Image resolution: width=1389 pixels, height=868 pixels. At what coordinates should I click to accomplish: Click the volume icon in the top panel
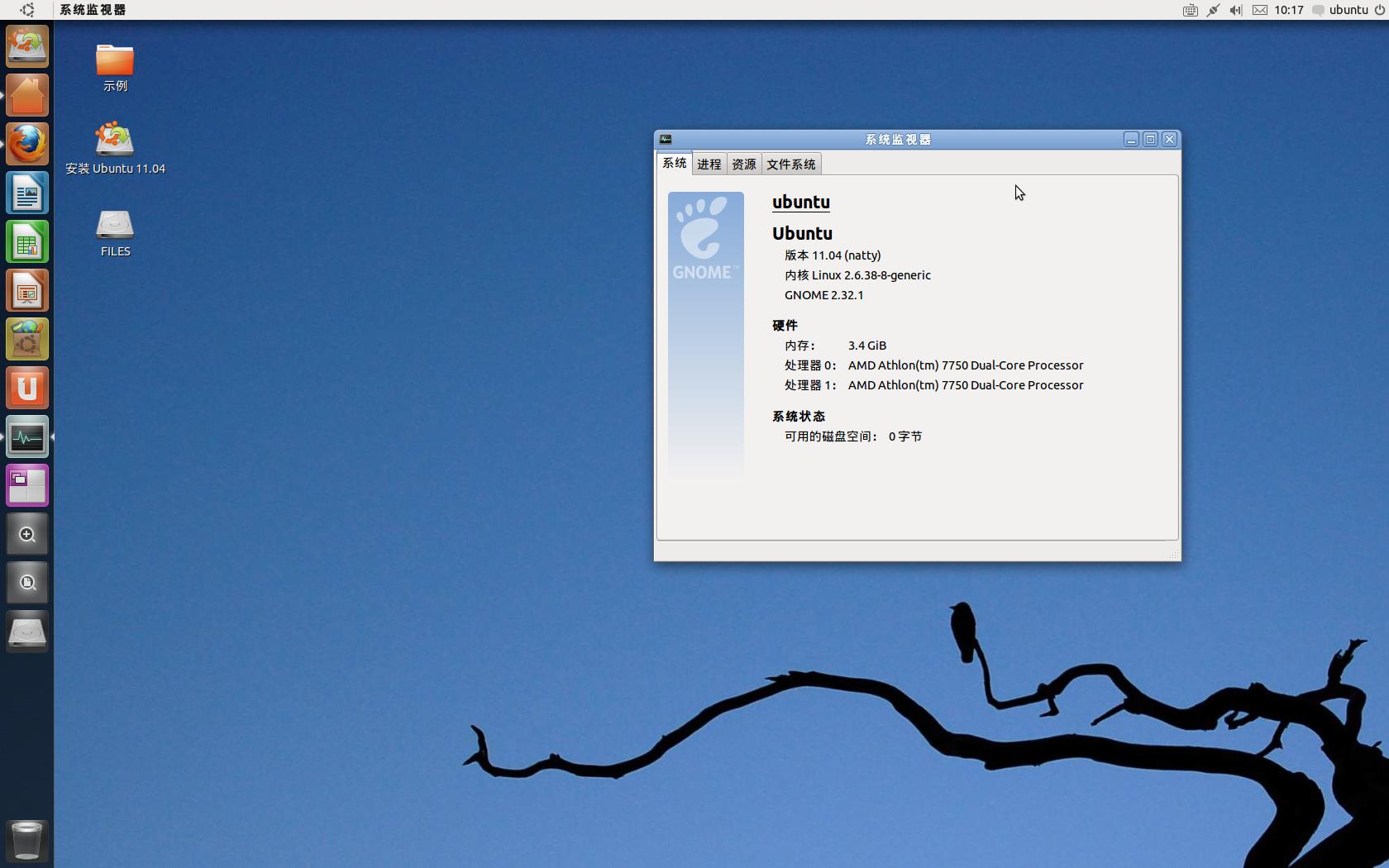click(x=1234, y=10)
